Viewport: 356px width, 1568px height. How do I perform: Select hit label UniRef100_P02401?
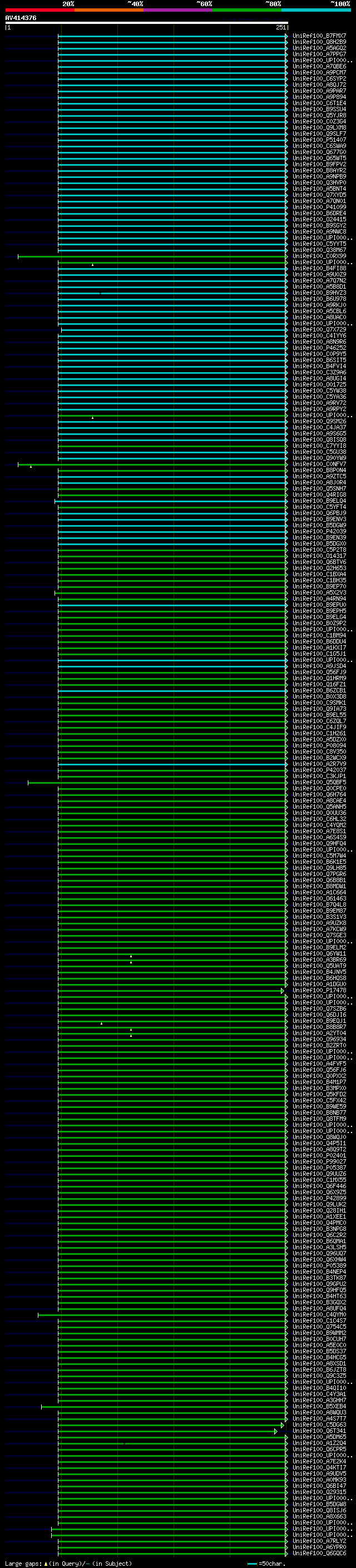pos(319,1155)
